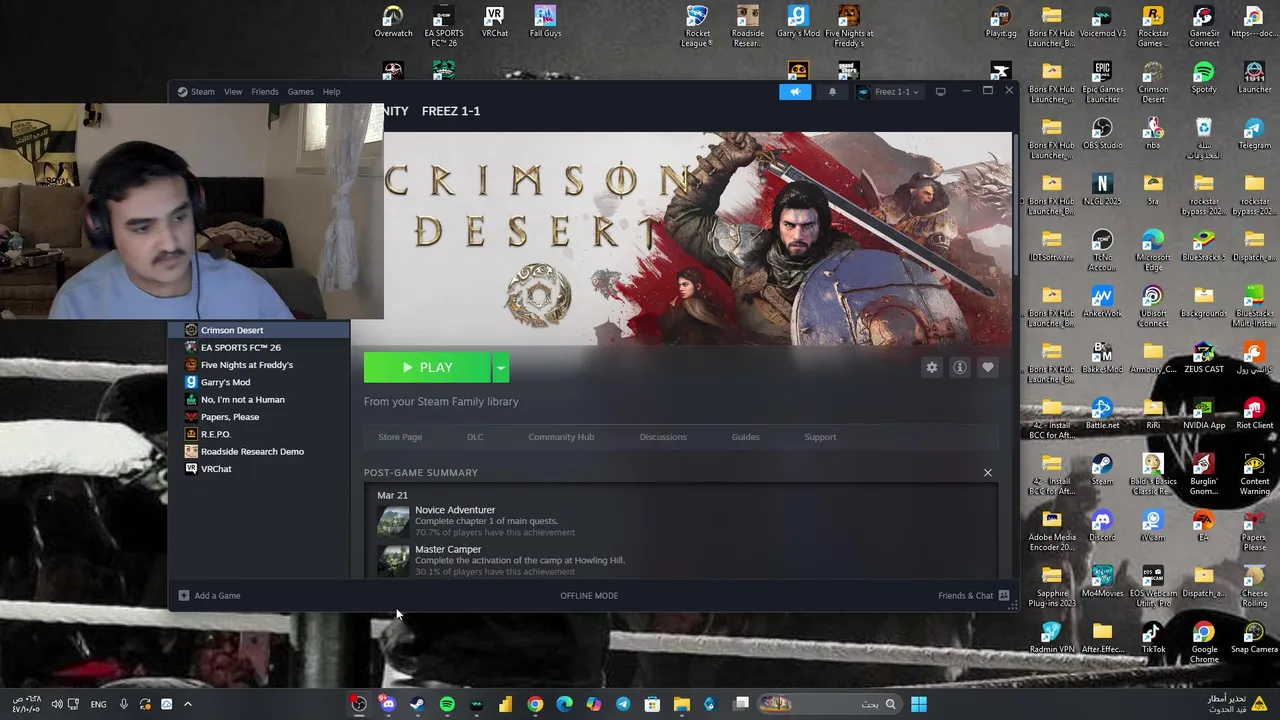Open NVIDIA App desktop icon
The width and height of the screenshot is (1280, 720).
tap(1204, 415)
